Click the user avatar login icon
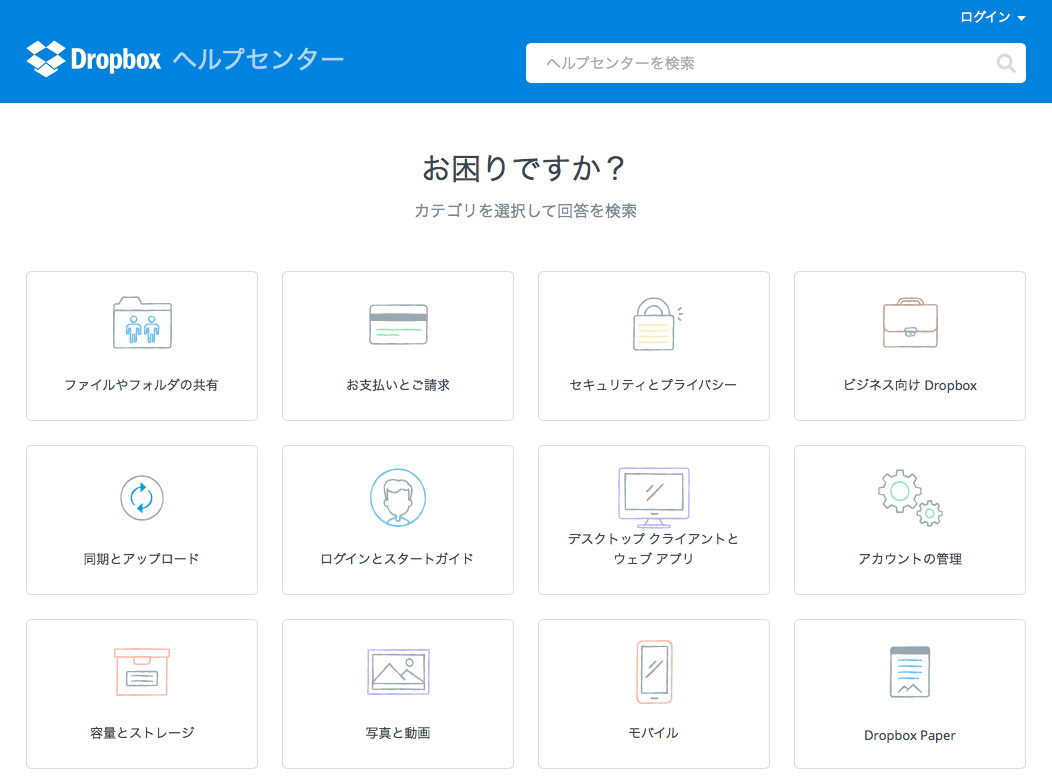This screenshot has height=783, width=1052. click(x=398, y=497)
